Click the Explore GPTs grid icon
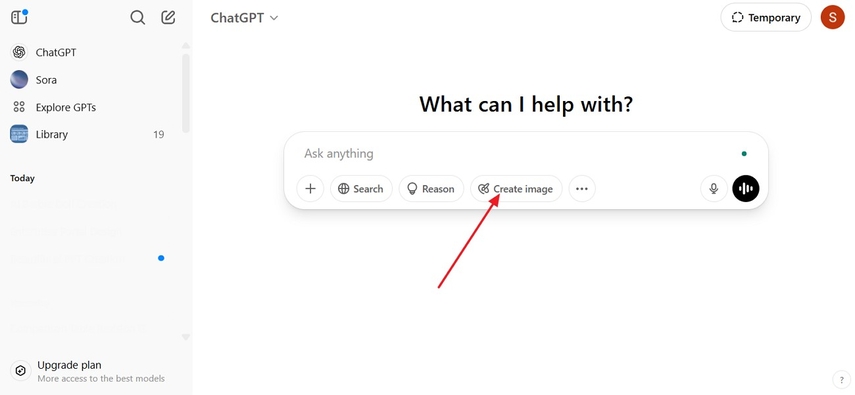This screenshot has width=855, height=395. tap(19, 107)
